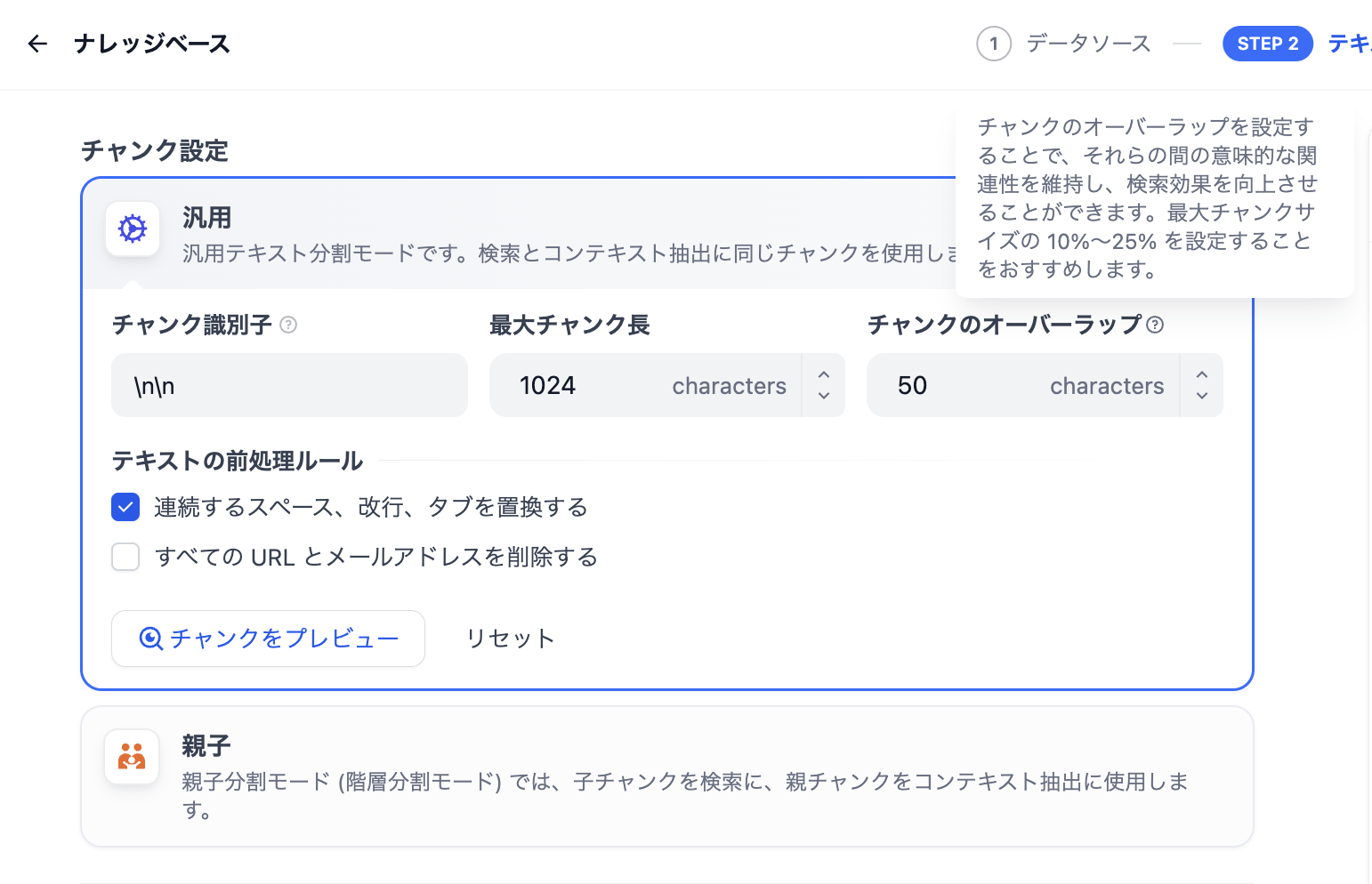
Task: Uncheck 連続するスペース、改行、タブを置換する
Action: pyautogui.click(x=125, y=507)
